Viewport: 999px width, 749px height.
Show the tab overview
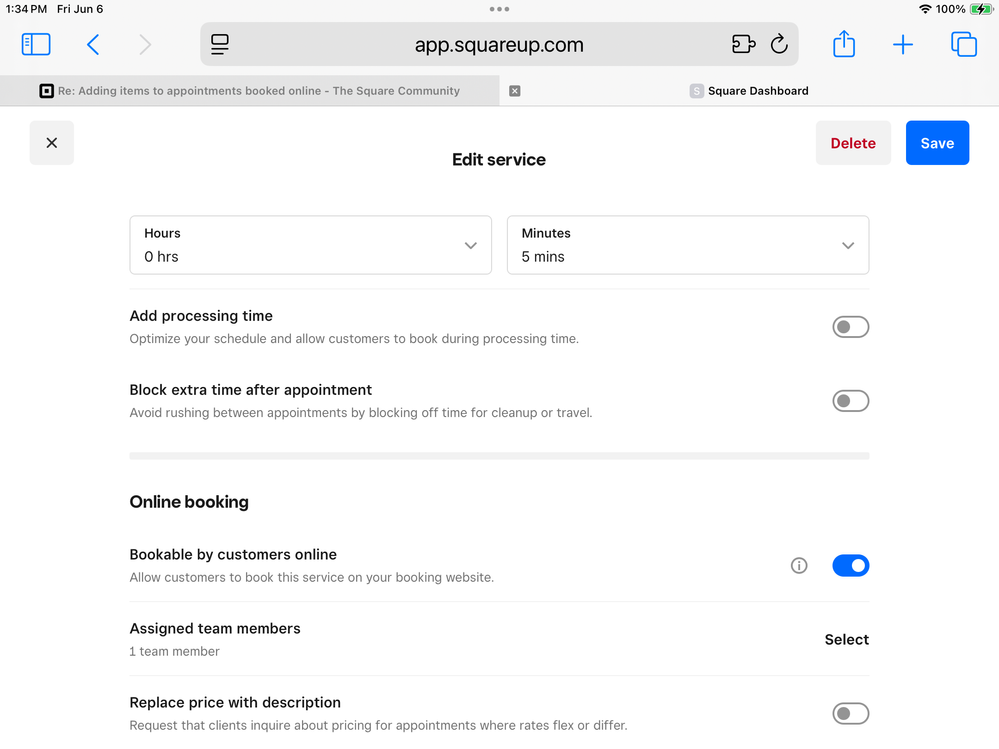point(964,44)
